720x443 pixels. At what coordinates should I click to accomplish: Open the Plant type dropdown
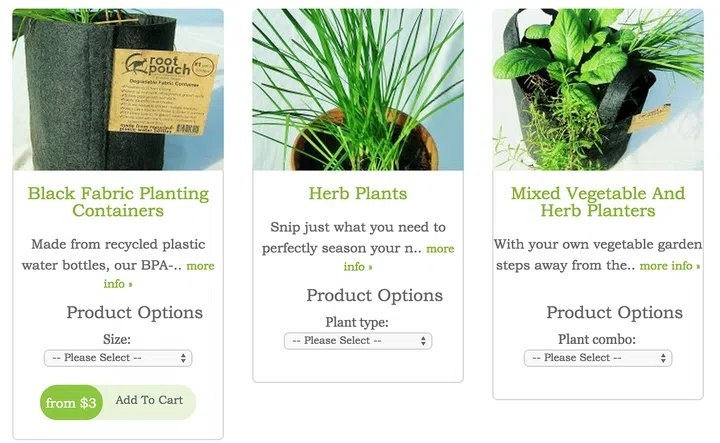point(358,341)
